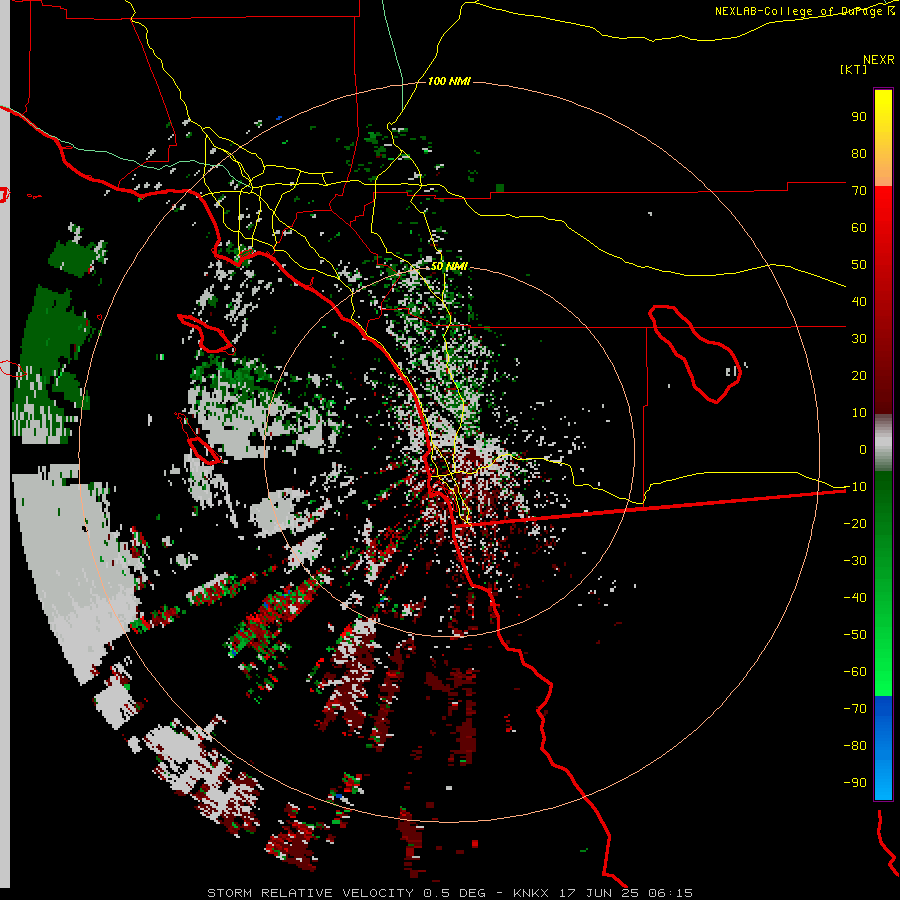Pick the gray zero-velocity color bar segment

(883, 442)
